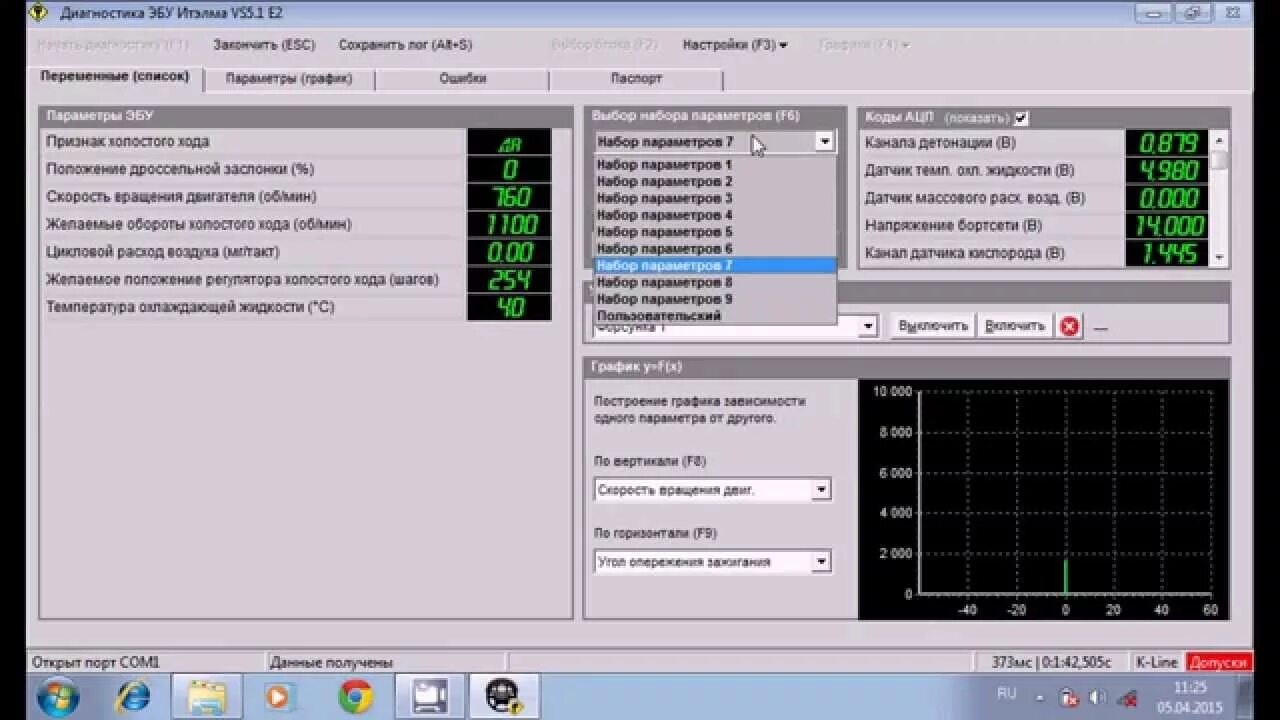Screen dimensions: 1280x720
Task: Choose Набор параметров 5 from the list
Action: (x=715, y=232)
